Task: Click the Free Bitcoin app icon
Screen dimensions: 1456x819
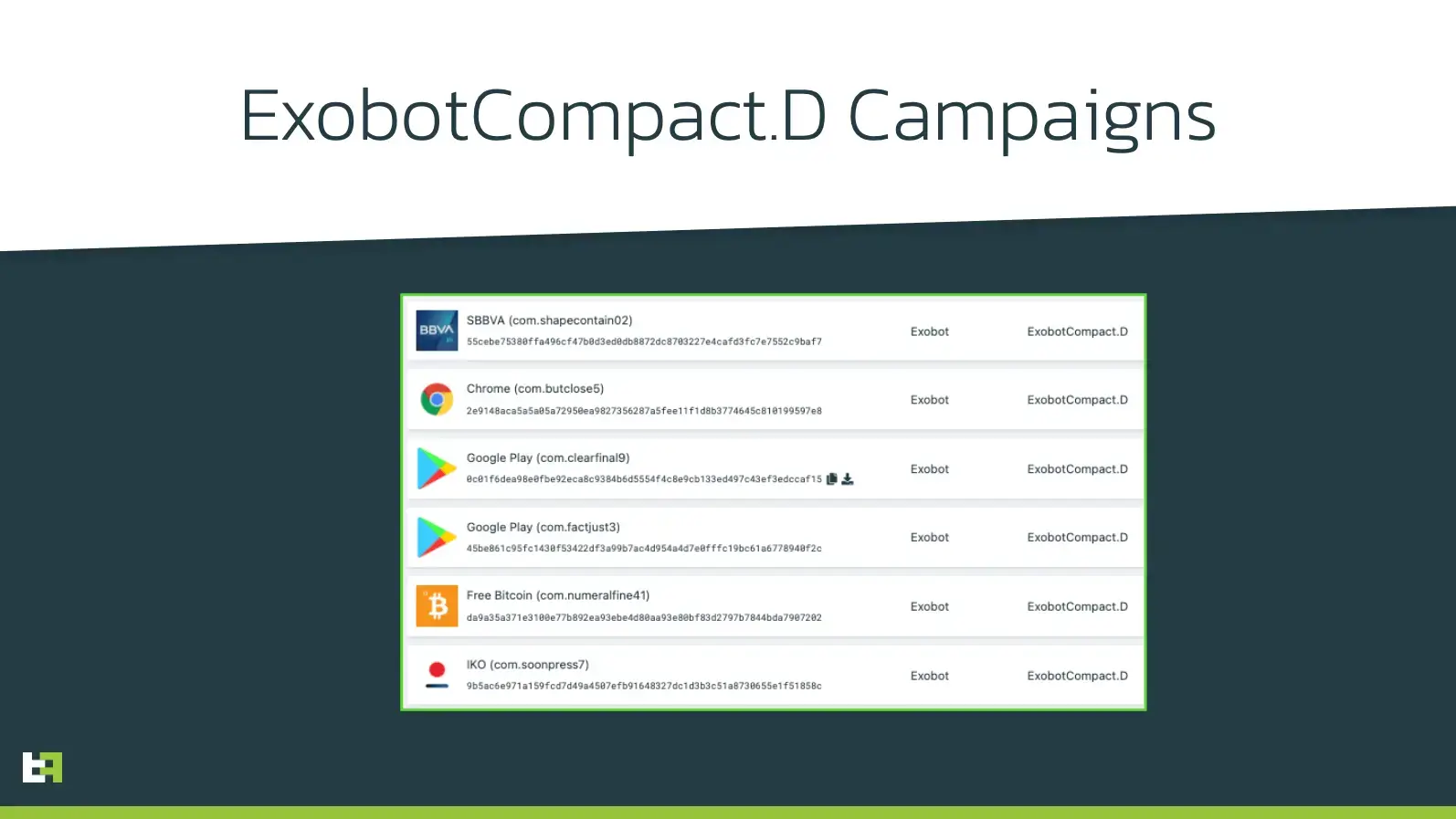Action: tap(437, 606)
